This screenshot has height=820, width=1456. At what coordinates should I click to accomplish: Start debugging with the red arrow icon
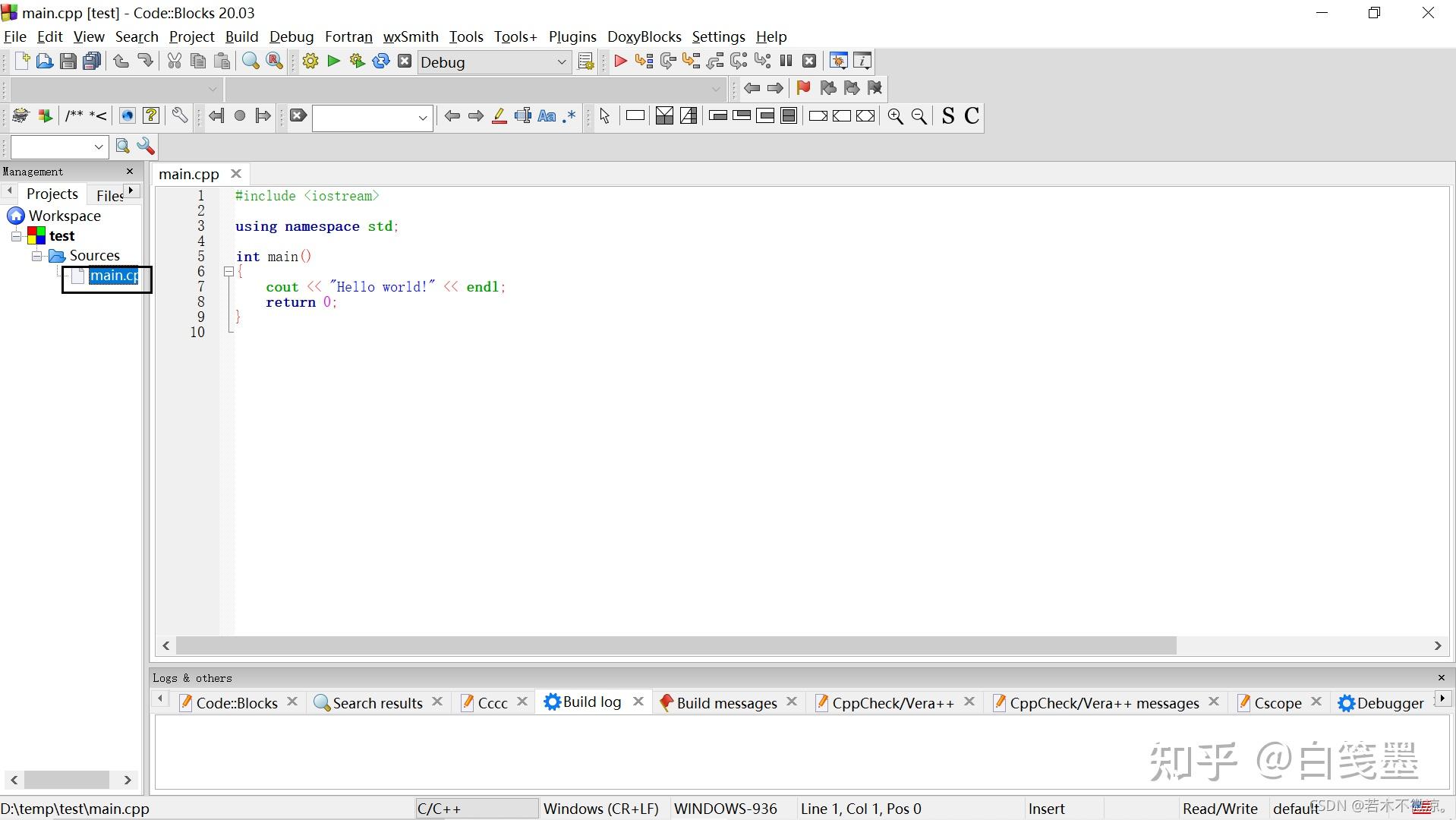(620, 61)
